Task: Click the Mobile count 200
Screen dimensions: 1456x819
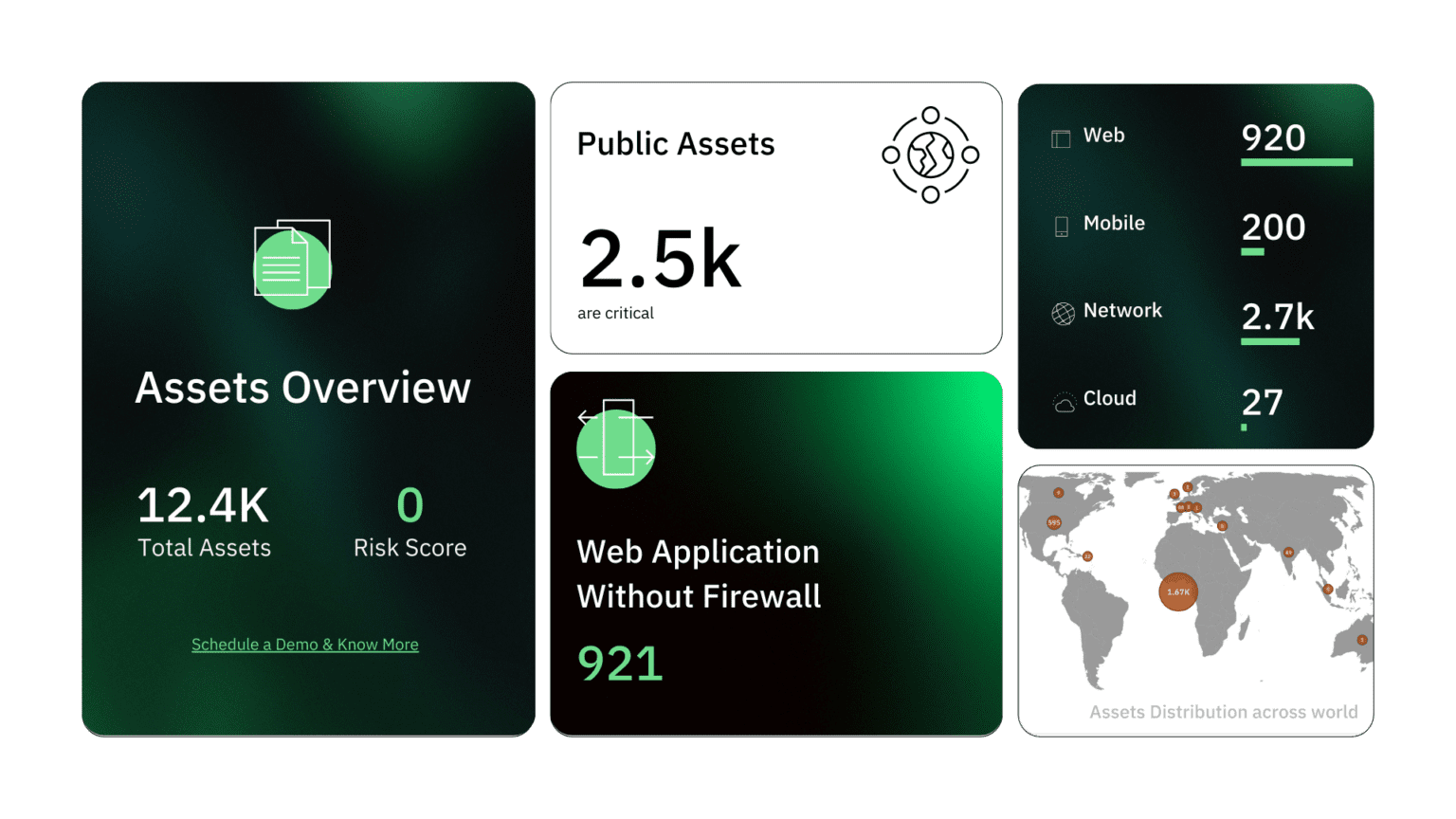Action: [x=1273, y=227]
